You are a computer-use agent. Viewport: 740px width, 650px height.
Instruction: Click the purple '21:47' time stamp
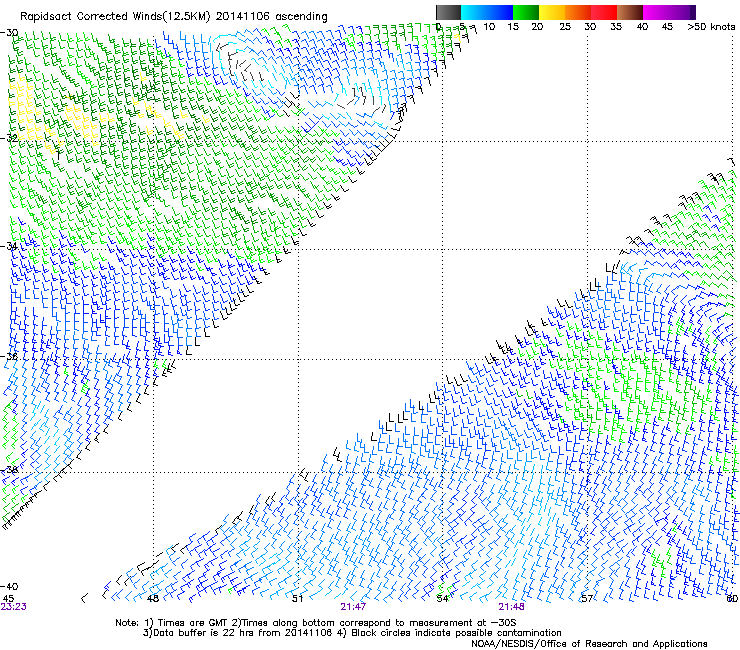pos(353,607)
